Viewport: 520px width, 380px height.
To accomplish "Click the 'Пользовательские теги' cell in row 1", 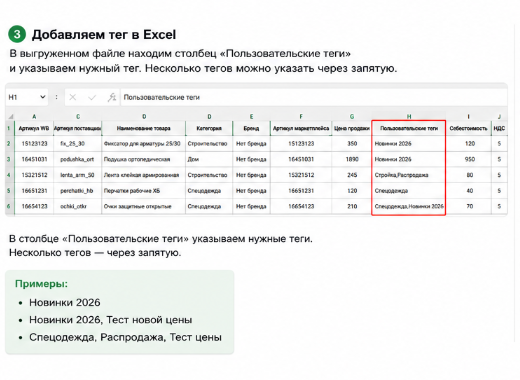I will pos(409,128).
